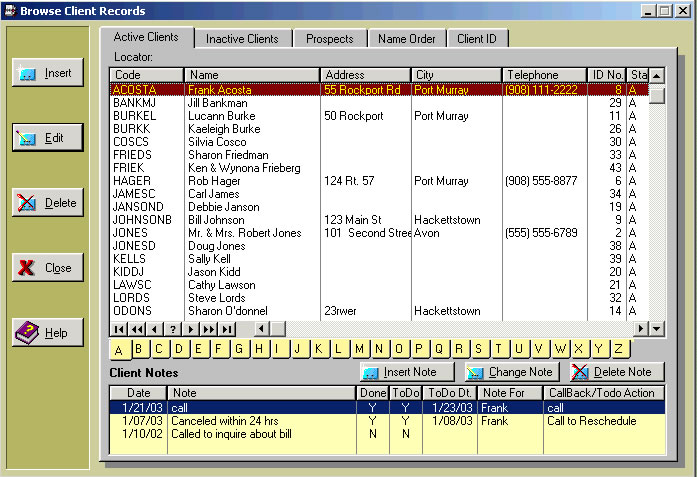Click Delete Note button
The width and height of the screenshot is (697, 477).
tap(611, 372)
